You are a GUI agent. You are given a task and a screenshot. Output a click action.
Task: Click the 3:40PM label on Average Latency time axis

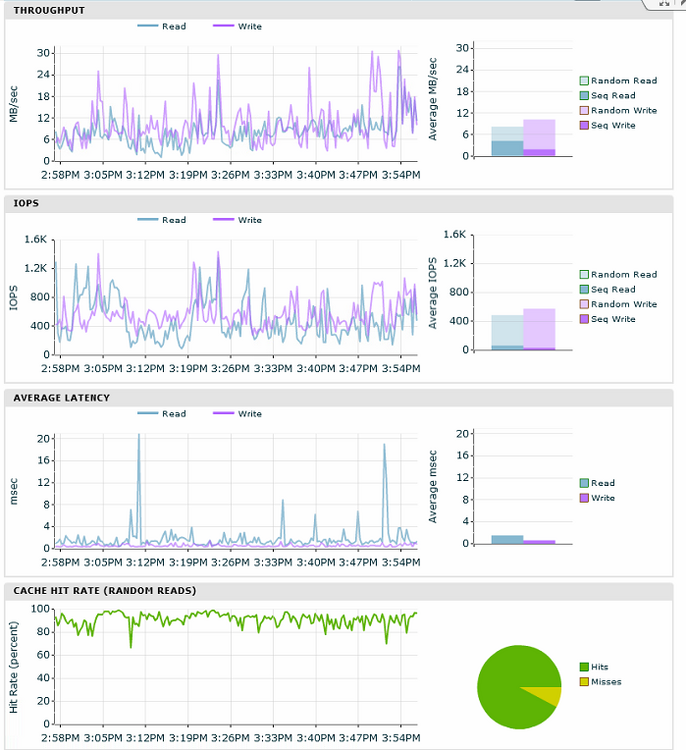316,562
